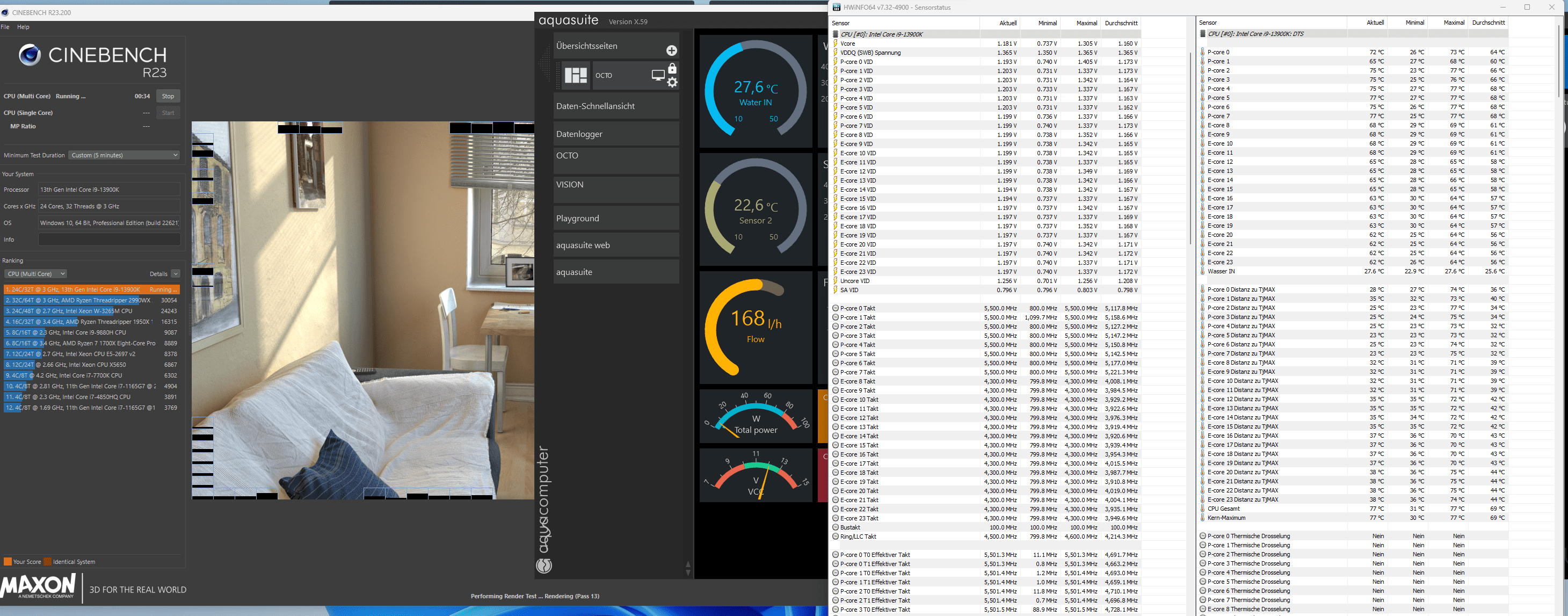Click the orange Your Score legend swatch
The width and height of the screenshot is (1568, 616).
coord(8,561)
